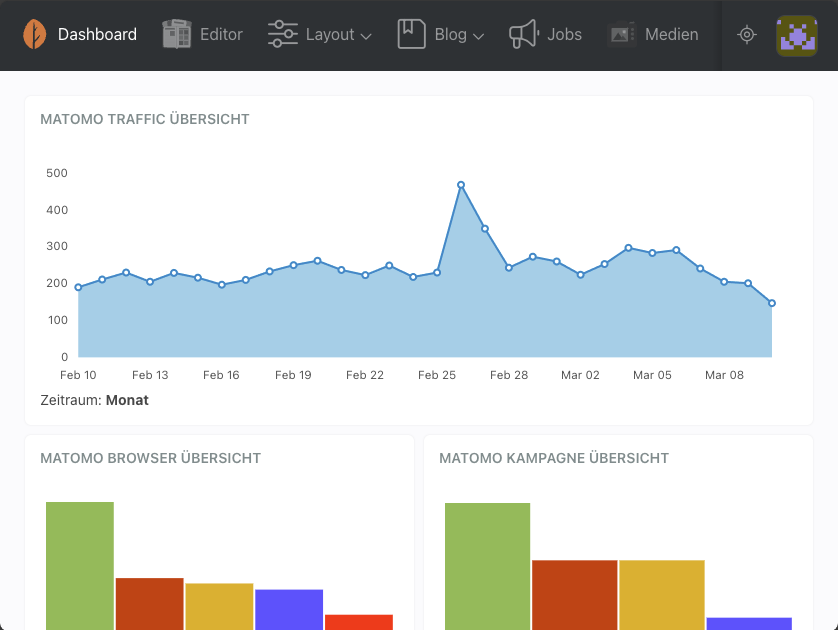Click the Zeitraum: Monat text
The image size is (838, 630).
(94, 400)
